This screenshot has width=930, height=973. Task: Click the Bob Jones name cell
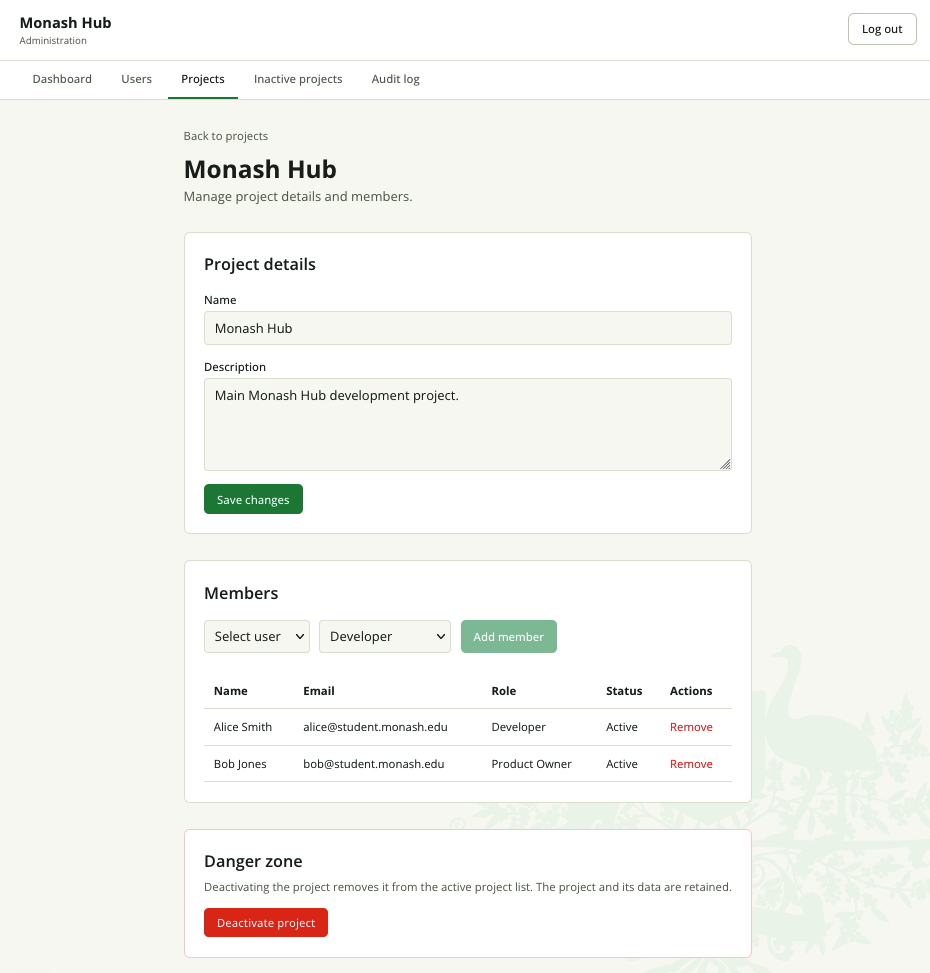tap(240, 764)
